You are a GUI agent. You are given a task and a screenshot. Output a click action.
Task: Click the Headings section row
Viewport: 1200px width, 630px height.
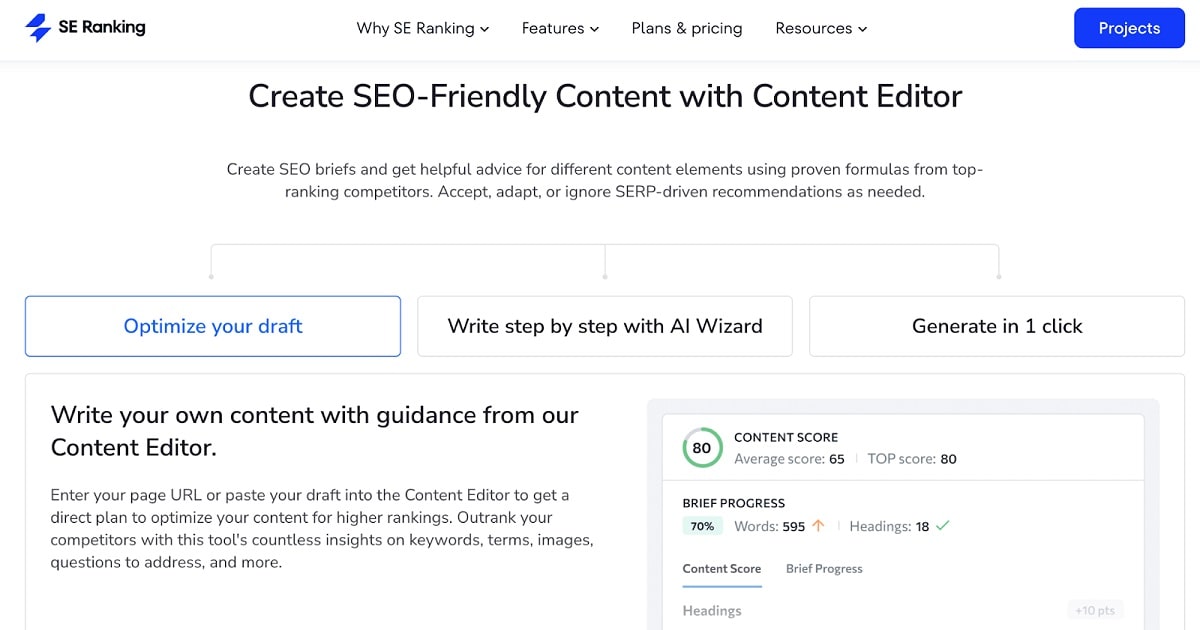711,610
